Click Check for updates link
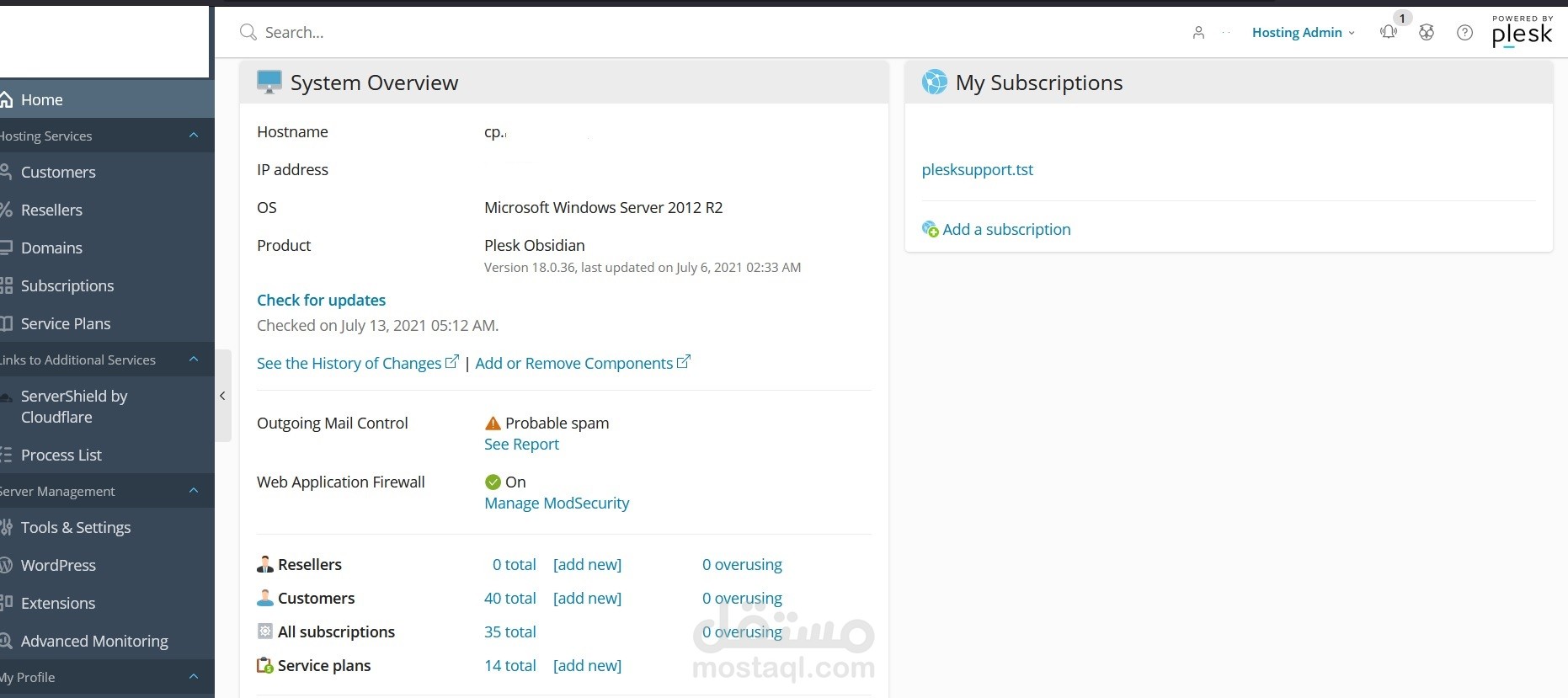 [321, 300]
